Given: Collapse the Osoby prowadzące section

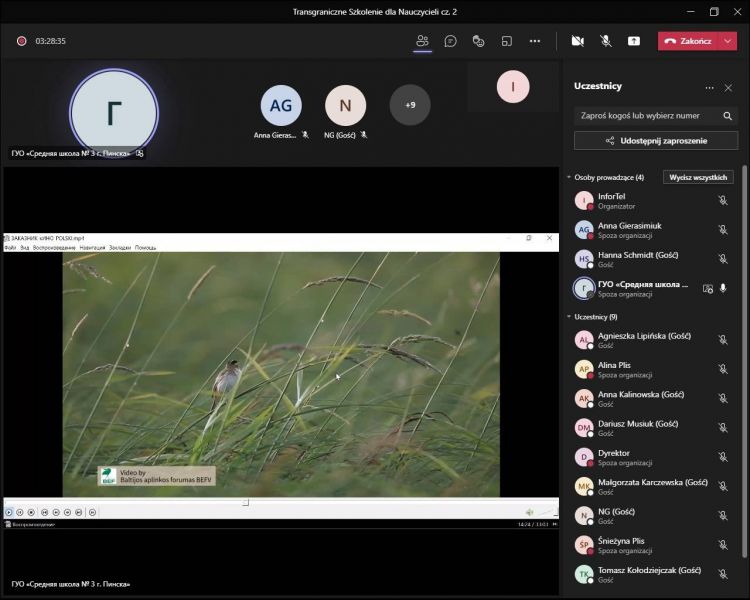Looking at the screenshot, I should click(569, 177).
